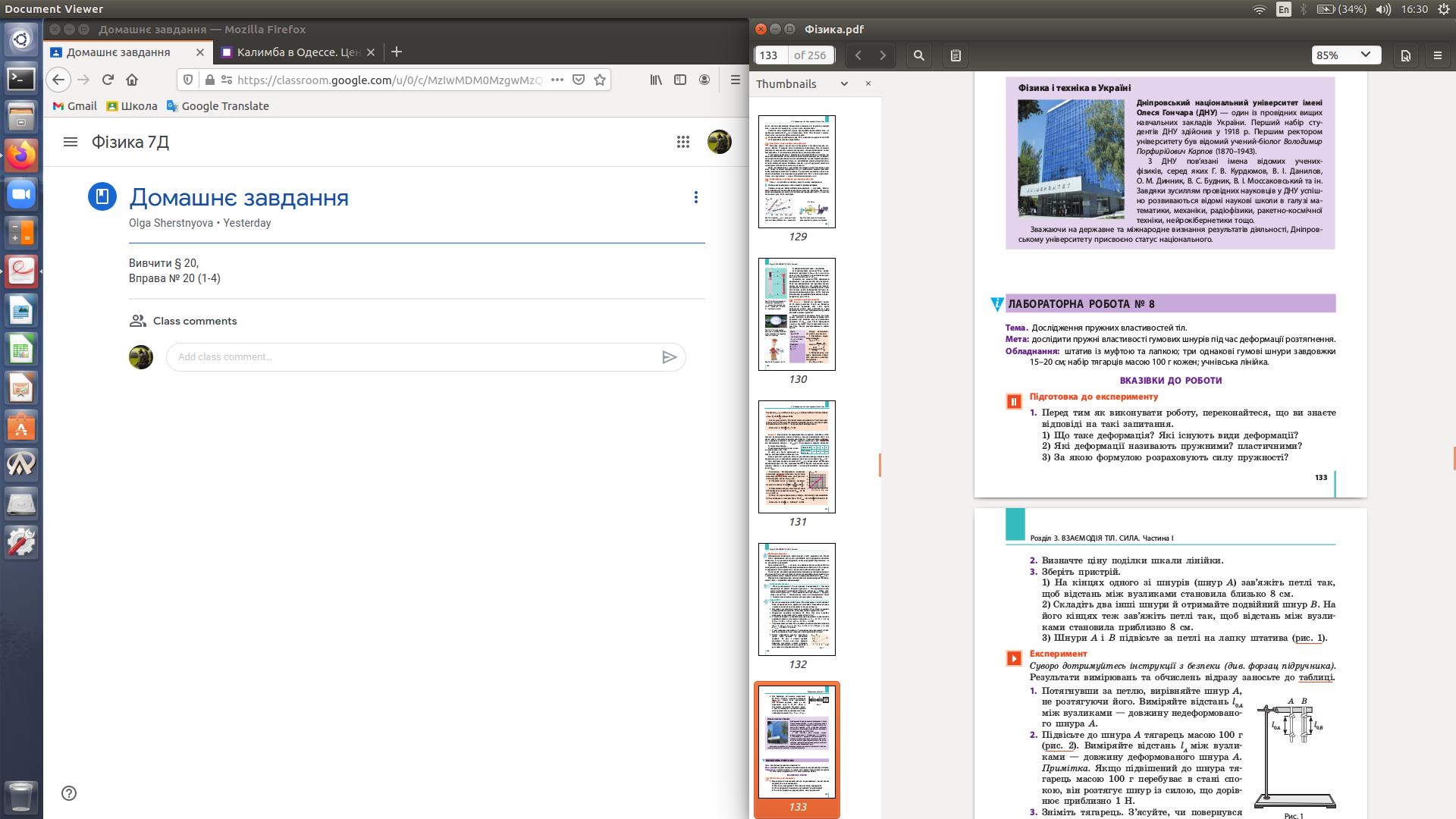Open the Google apps grid icon
1456x819 pixels.
point(683,142)
